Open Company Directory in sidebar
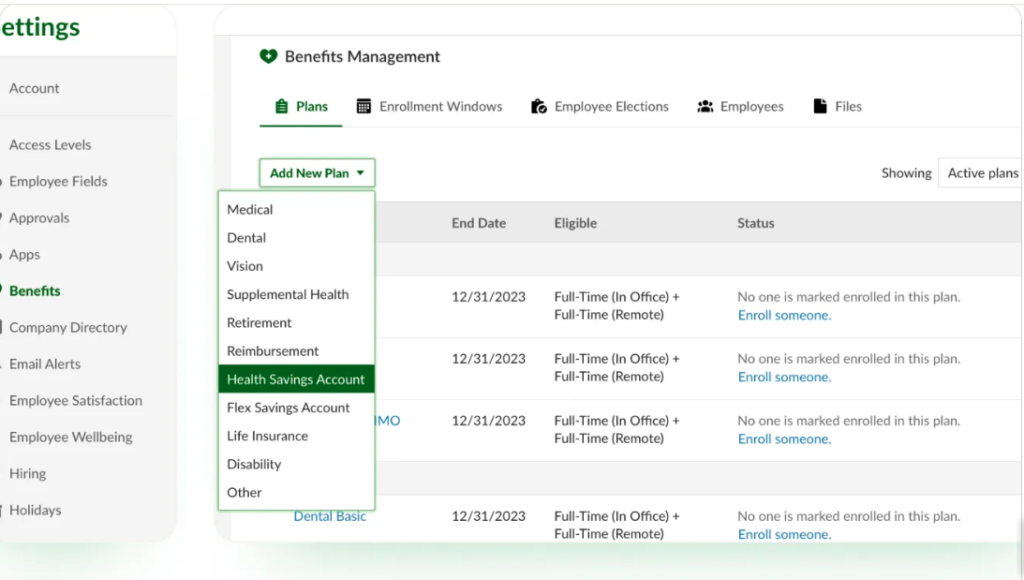Screen dimensions: 1024x580 [68, 327]
